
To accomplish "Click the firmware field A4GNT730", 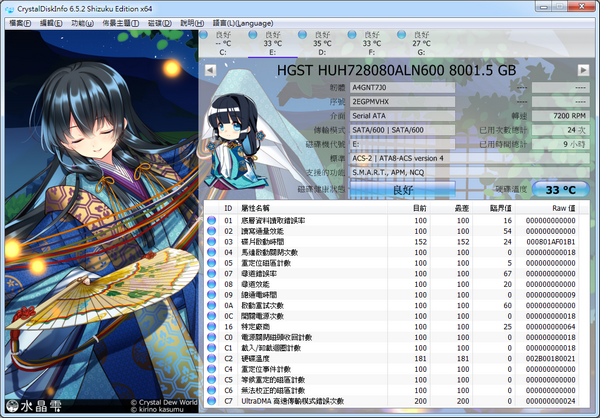I will click(x=403, y=88).
